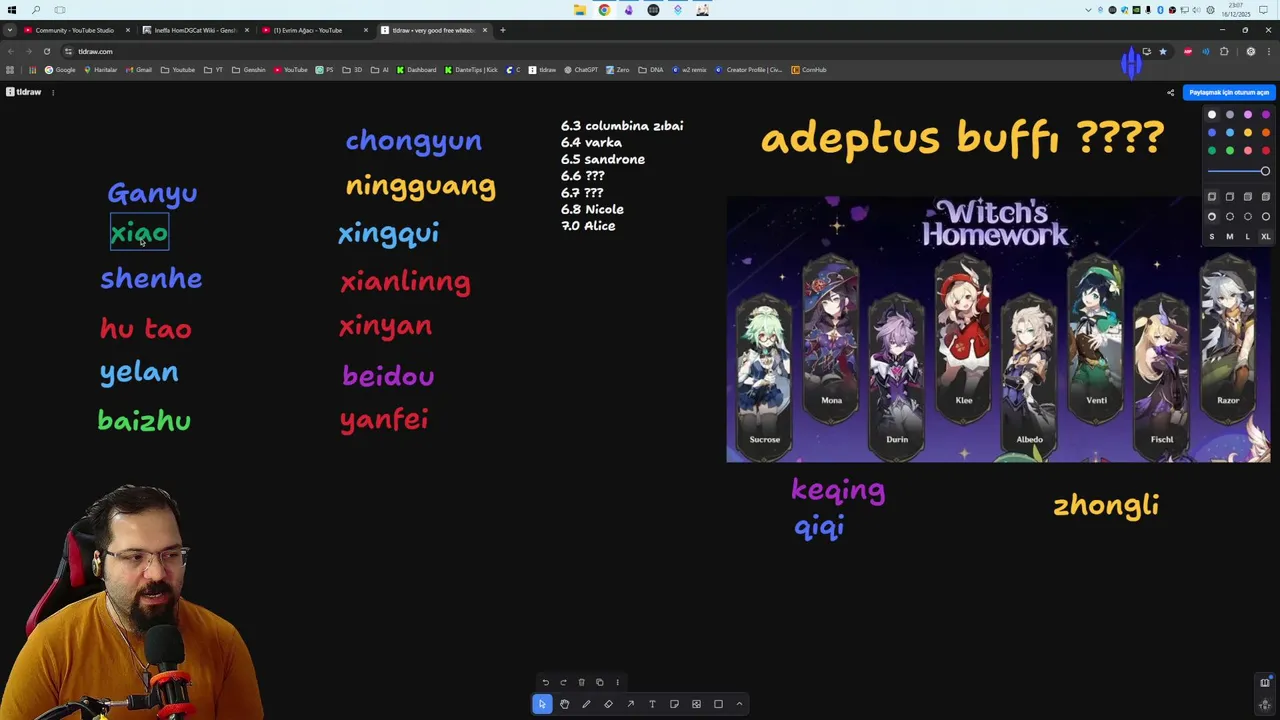Select the Arrow tool
Screen dimensions: 1280x720
pyautogui.click(x=630, y=704)
